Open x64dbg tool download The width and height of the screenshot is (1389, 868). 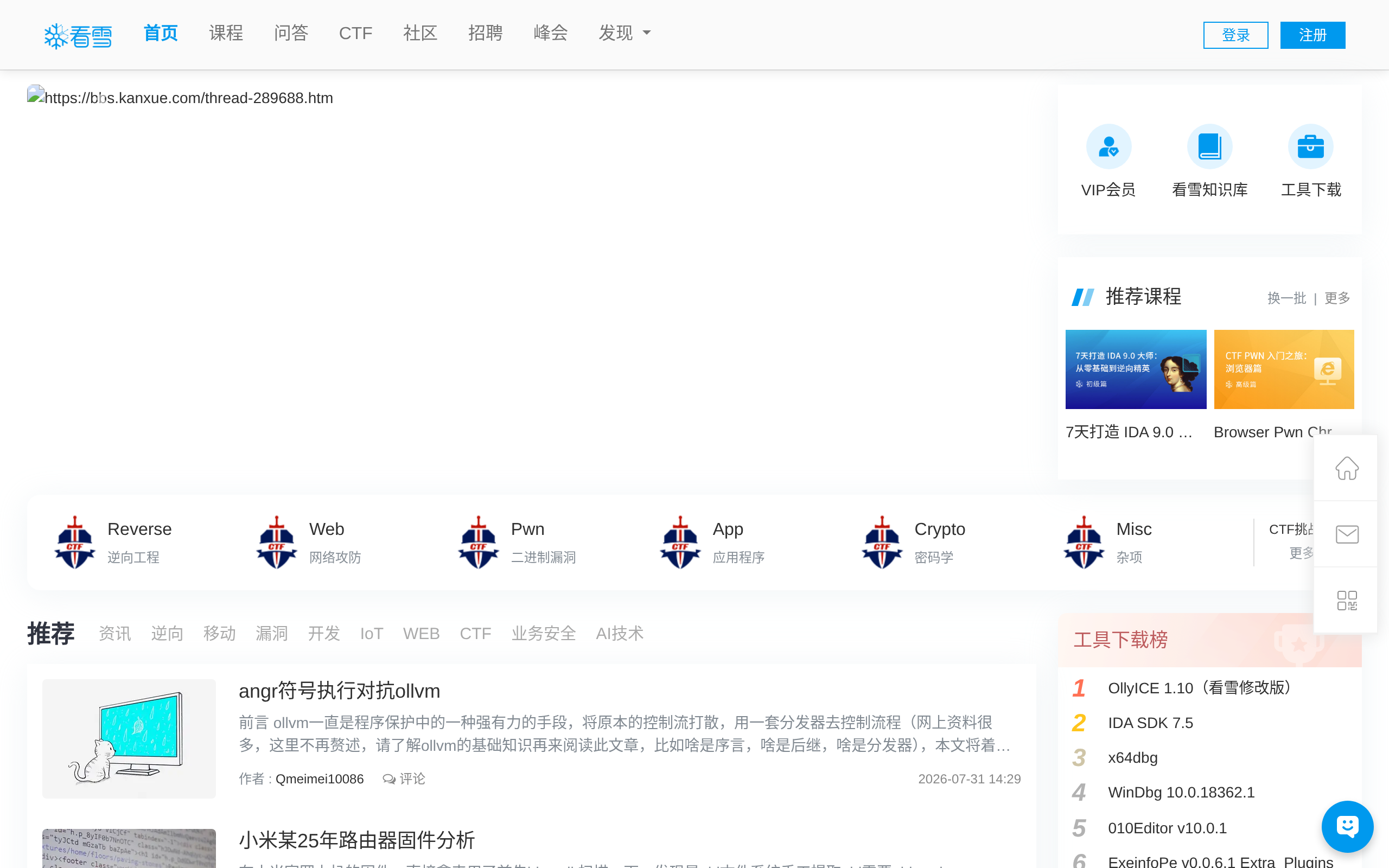[x=1132, y=758]
